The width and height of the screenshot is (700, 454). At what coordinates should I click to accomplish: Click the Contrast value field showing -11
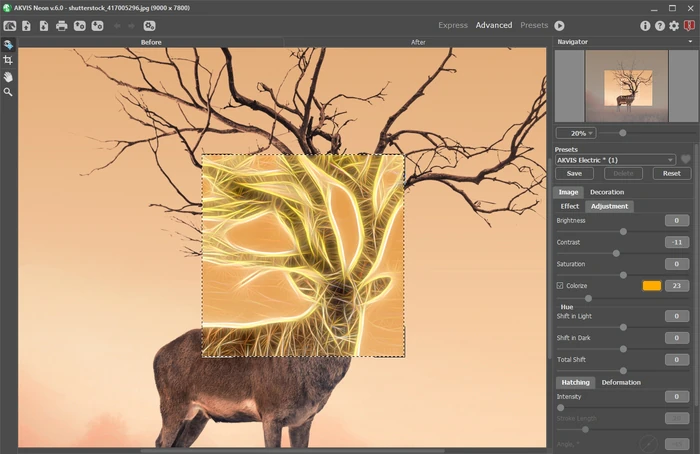676,242
